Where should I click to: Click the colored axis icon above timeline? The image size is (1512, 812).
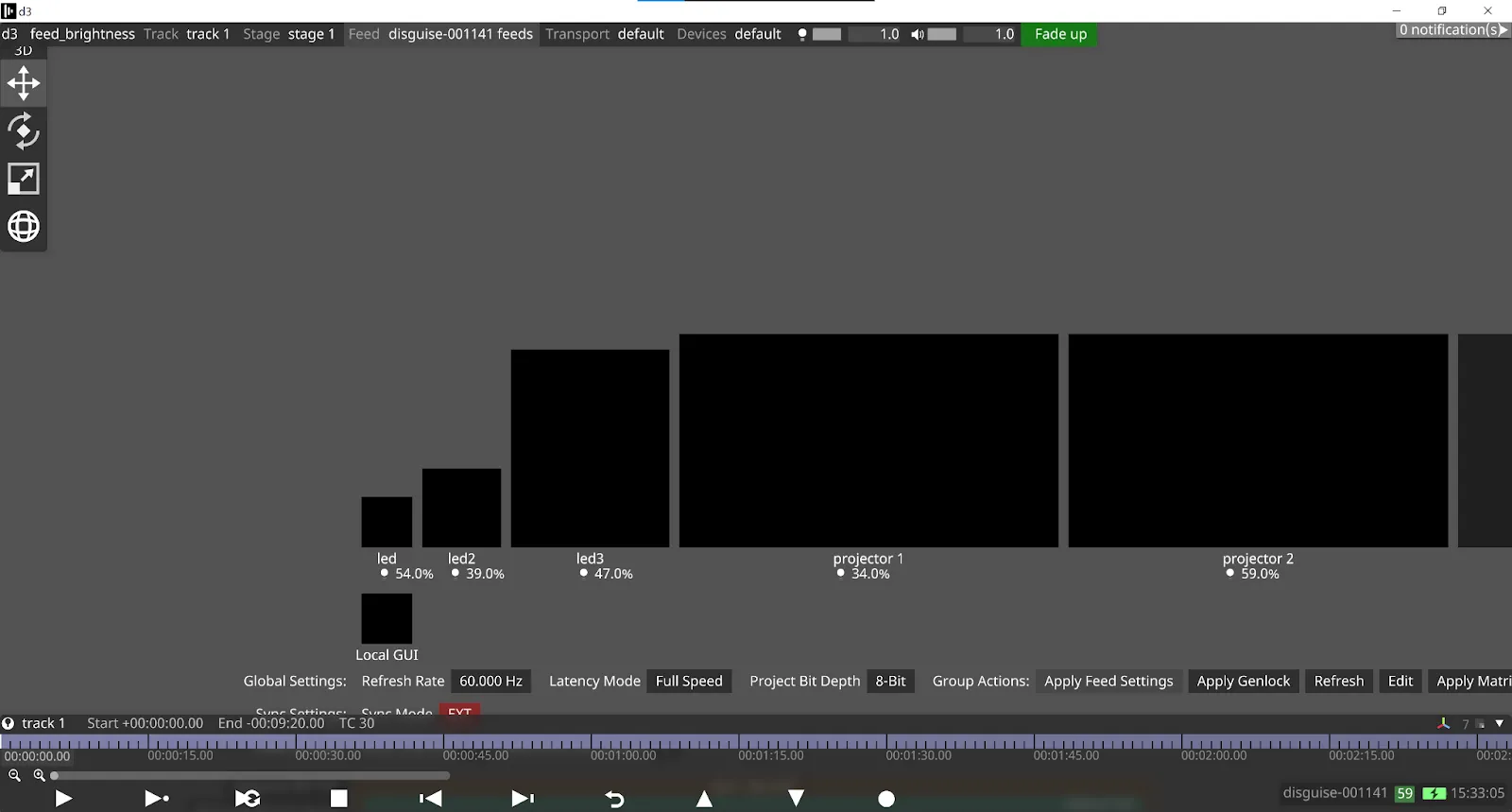(x=1444, y=723)
